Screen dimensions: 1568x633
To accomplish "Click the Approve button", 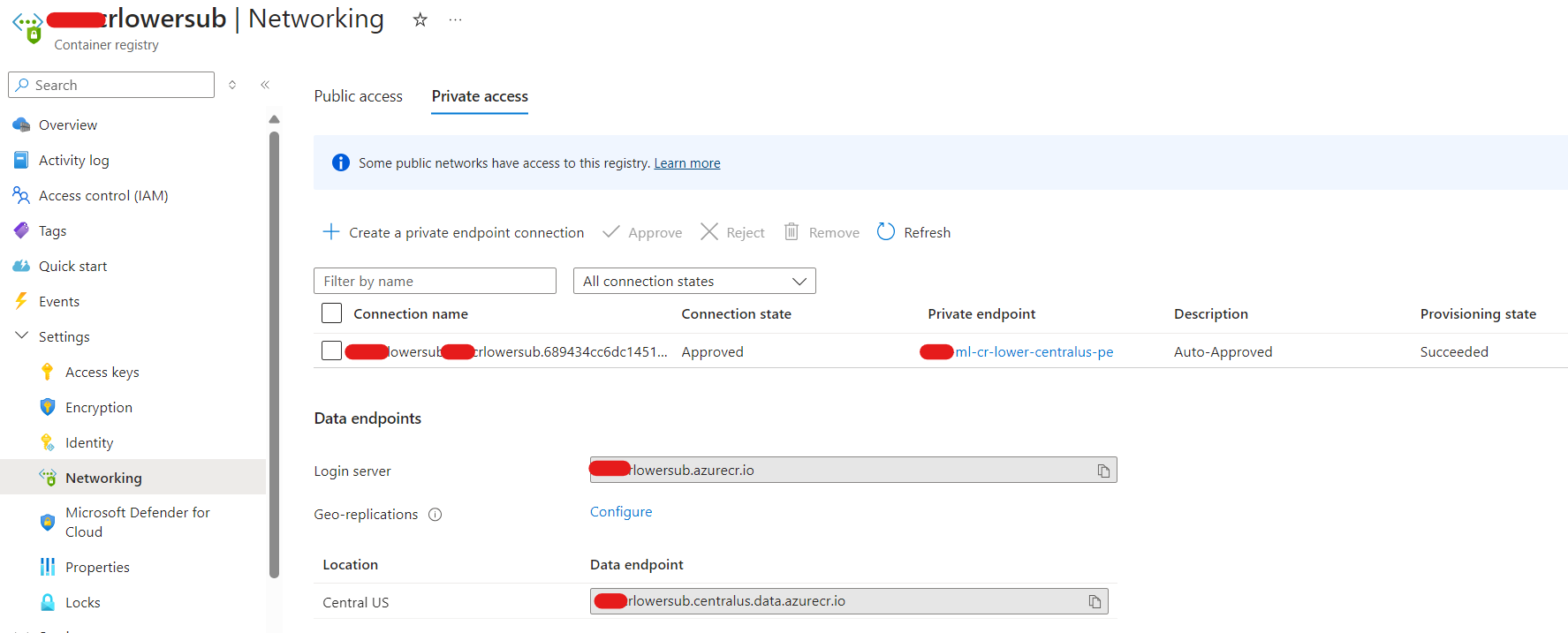I will [x=642, y=232].
